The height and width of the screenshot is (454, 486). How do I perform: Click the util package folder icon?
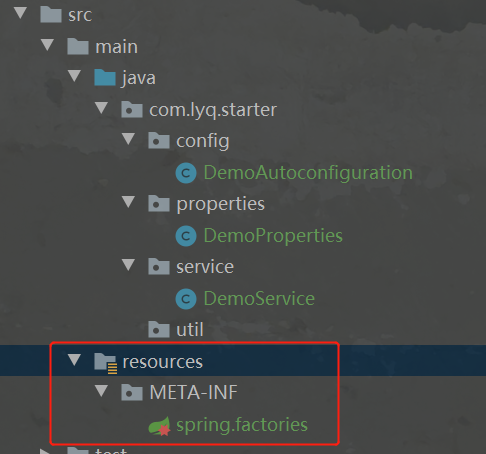159,329
